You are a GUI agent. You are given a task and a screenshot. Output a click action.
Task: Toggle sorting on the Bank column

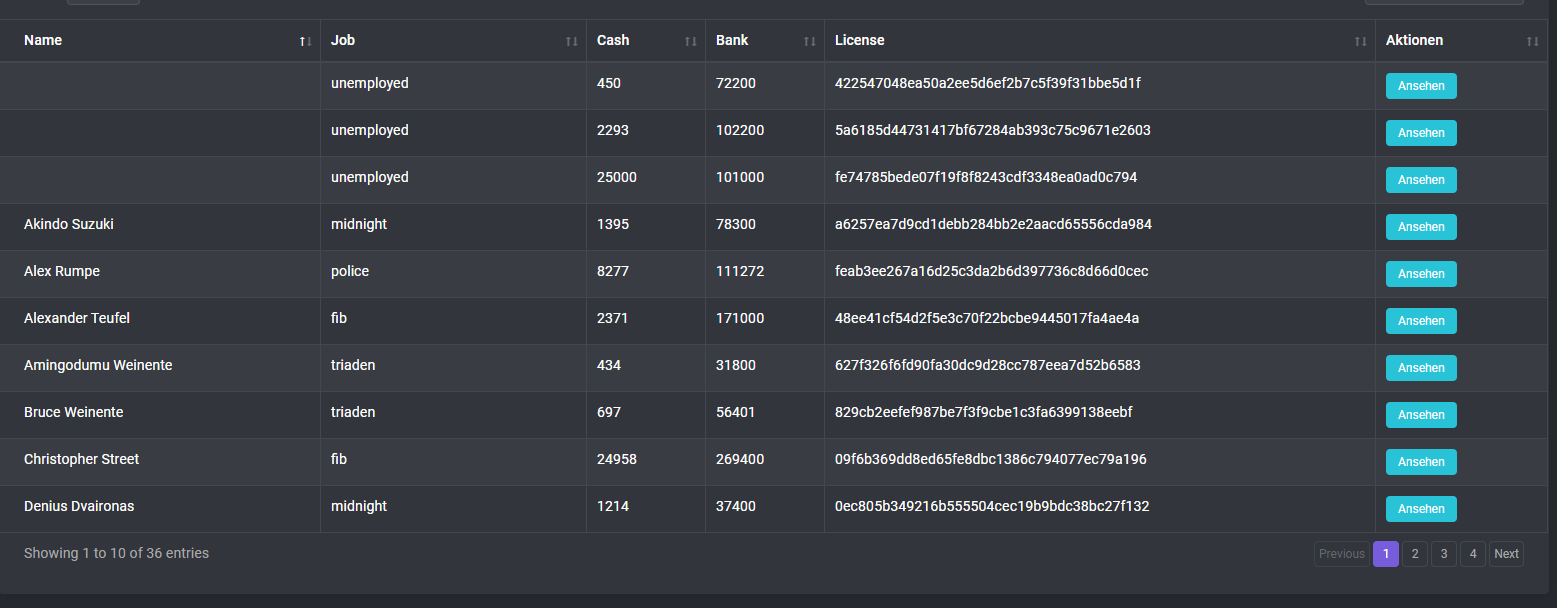pos(809,41)
